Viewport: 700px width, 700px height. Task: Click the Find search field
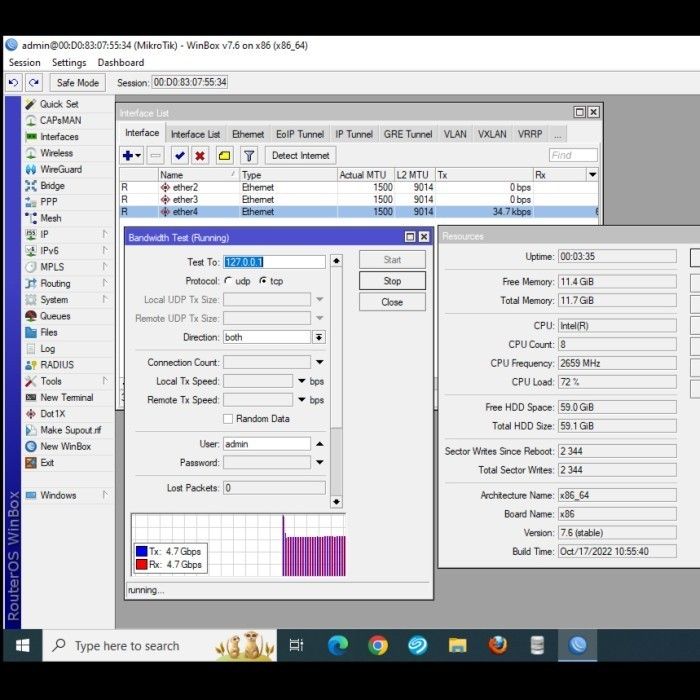573,155
